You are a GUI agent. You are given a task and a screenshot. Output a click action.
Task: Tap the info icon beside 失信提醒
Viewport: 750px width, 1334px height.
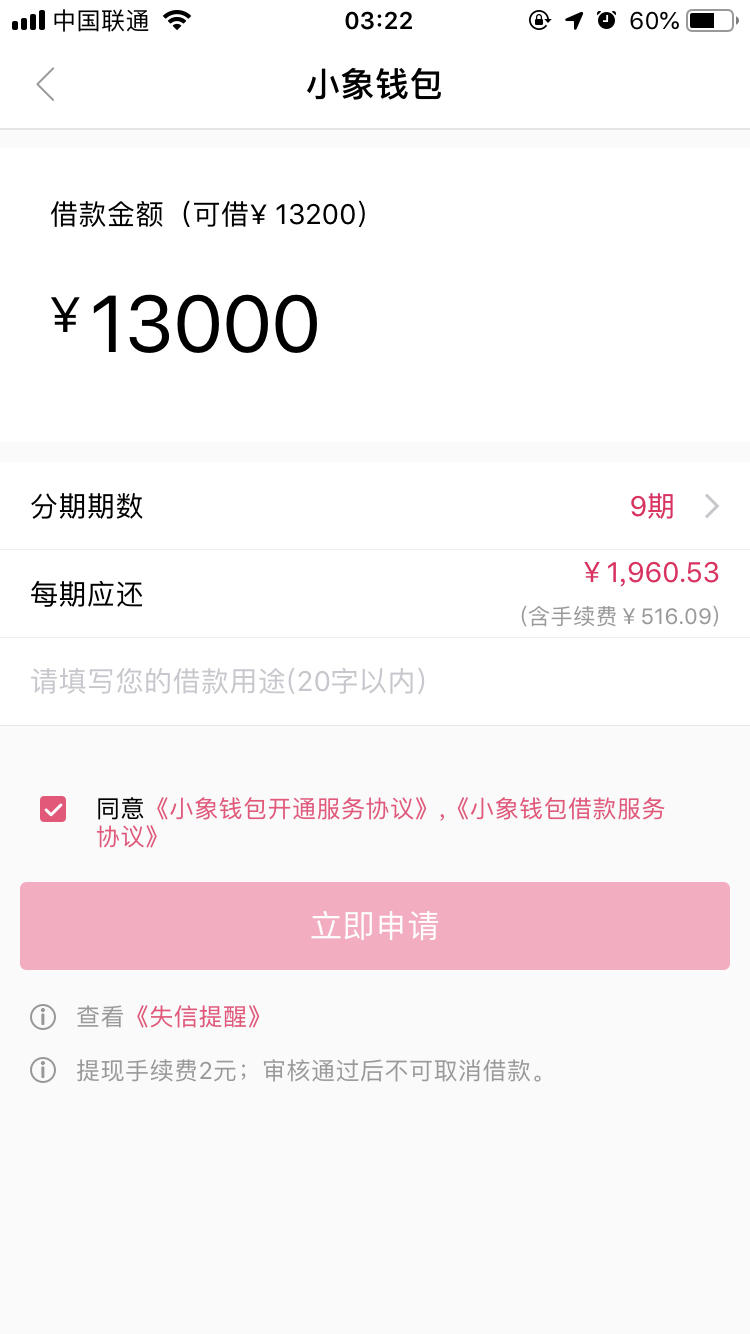click(43, 1017)
